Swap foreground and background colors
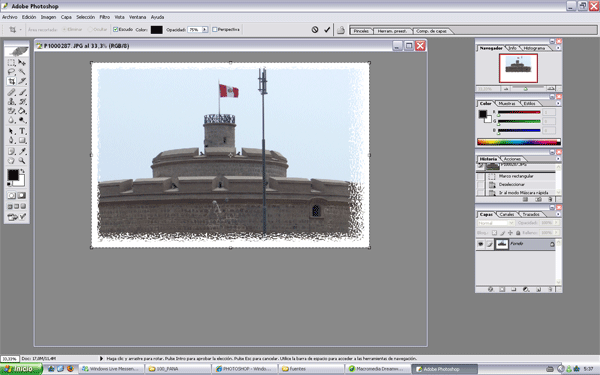The image size is (600, 375). tap(23, 171)
